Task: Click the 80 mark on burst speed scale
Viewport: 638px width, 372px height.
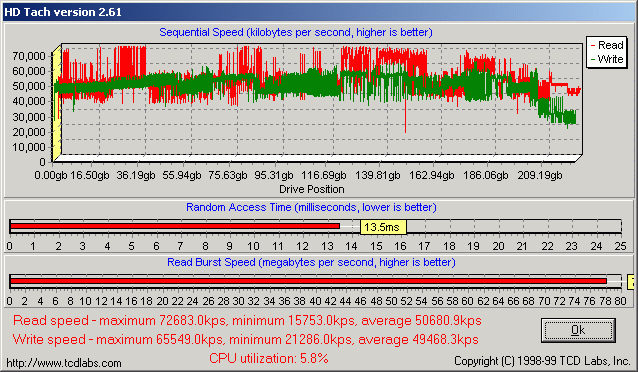Action: pyautogui.click(x=621, y=301)
